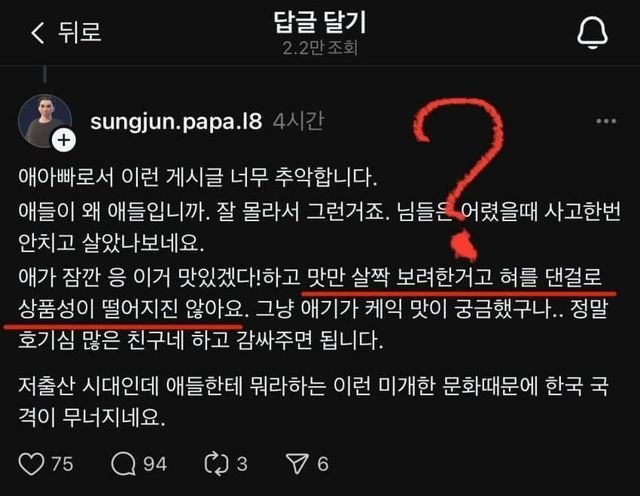Tap the paragraph starting with 저출산 시대인데

[313, 402]
